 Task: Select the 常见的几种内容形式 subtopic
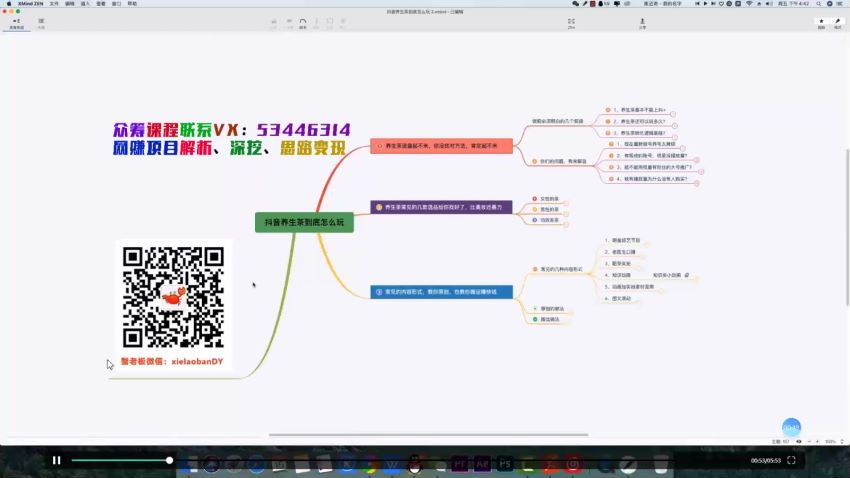pos(561,269)
